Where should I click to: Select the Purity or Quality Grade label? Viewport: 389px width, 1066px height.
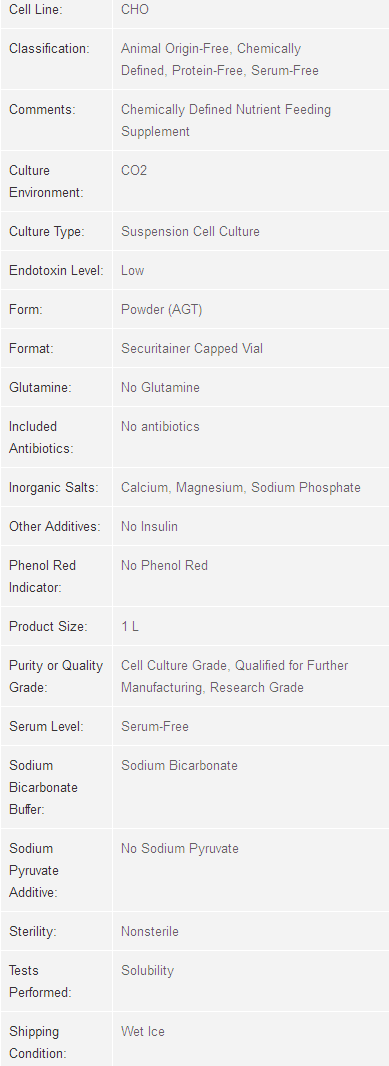(x=56, y=676)
